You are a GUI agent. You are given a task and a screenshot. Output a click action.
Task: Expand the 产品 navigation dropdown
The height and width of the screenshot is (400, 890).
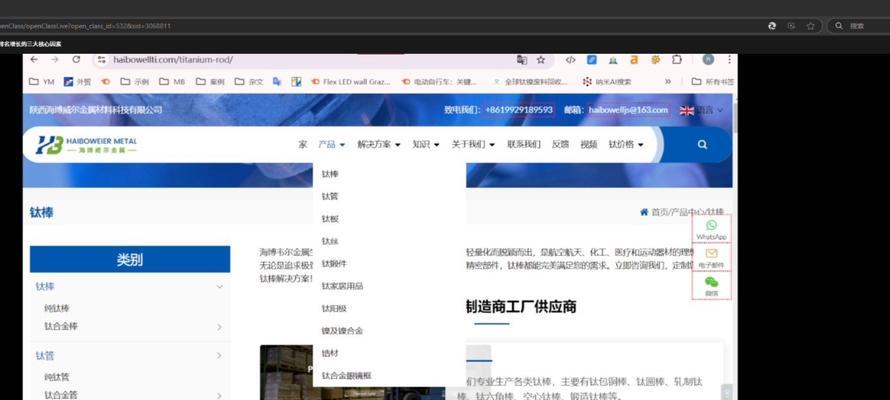(x=332, y=145)
